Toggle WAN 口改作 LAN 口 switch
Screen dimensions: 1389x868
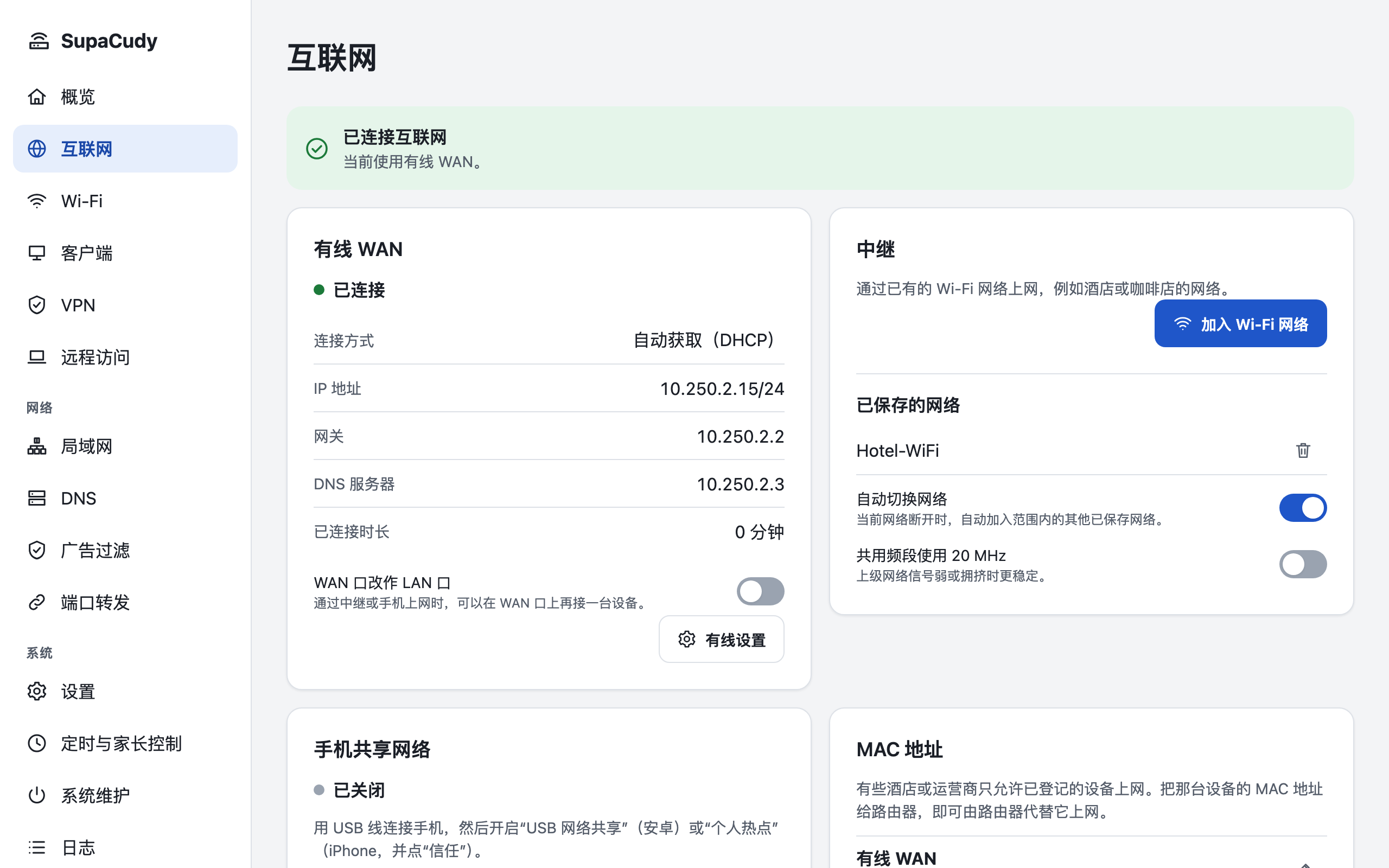pos(761,591)
